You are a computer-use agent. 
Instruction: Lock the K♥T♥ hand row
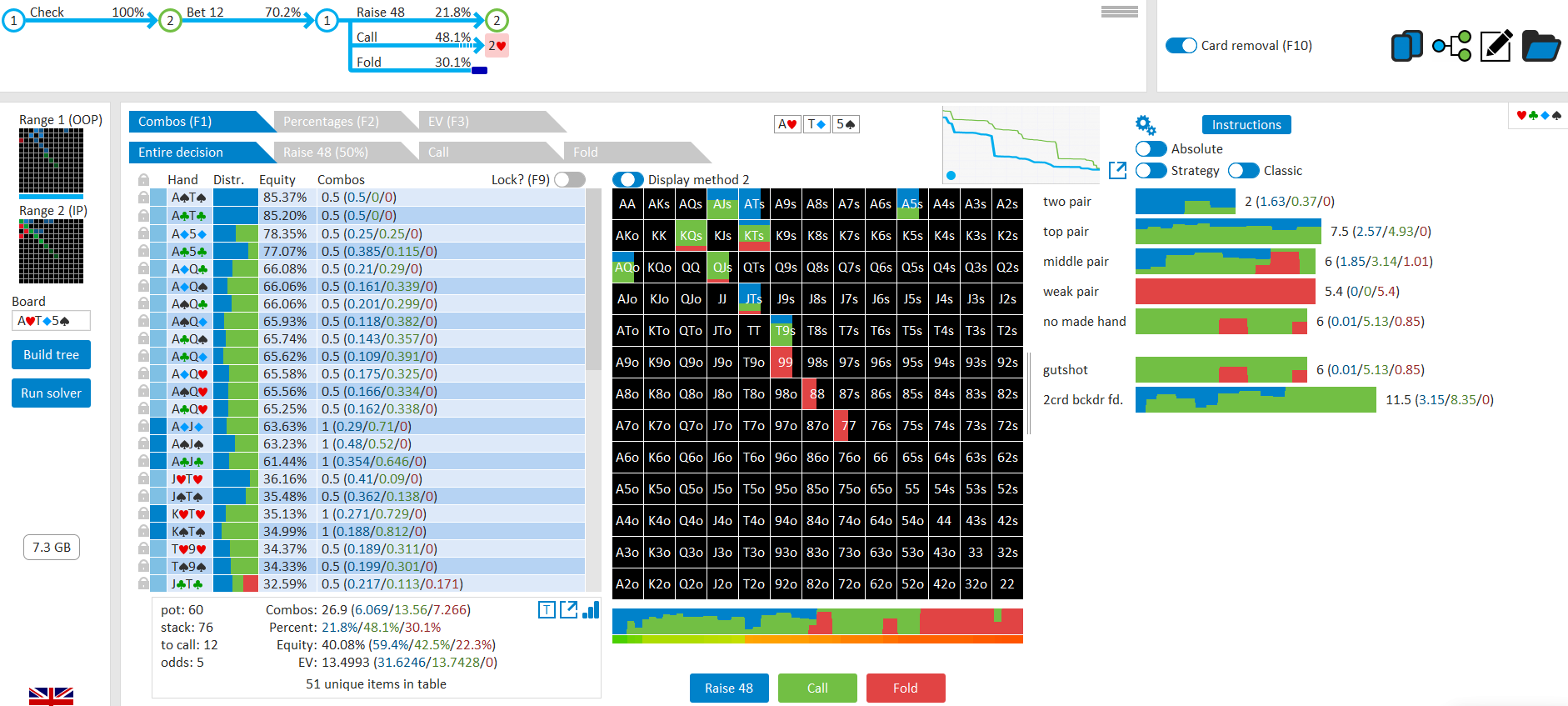click(143, 514)
